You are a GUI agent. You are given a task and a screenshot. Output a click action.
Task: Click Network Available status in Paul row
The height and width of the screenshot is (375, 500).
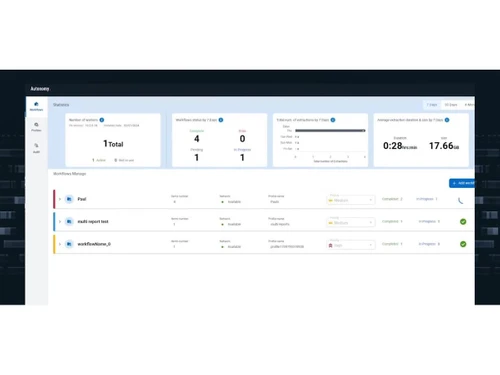click(231, 202)
